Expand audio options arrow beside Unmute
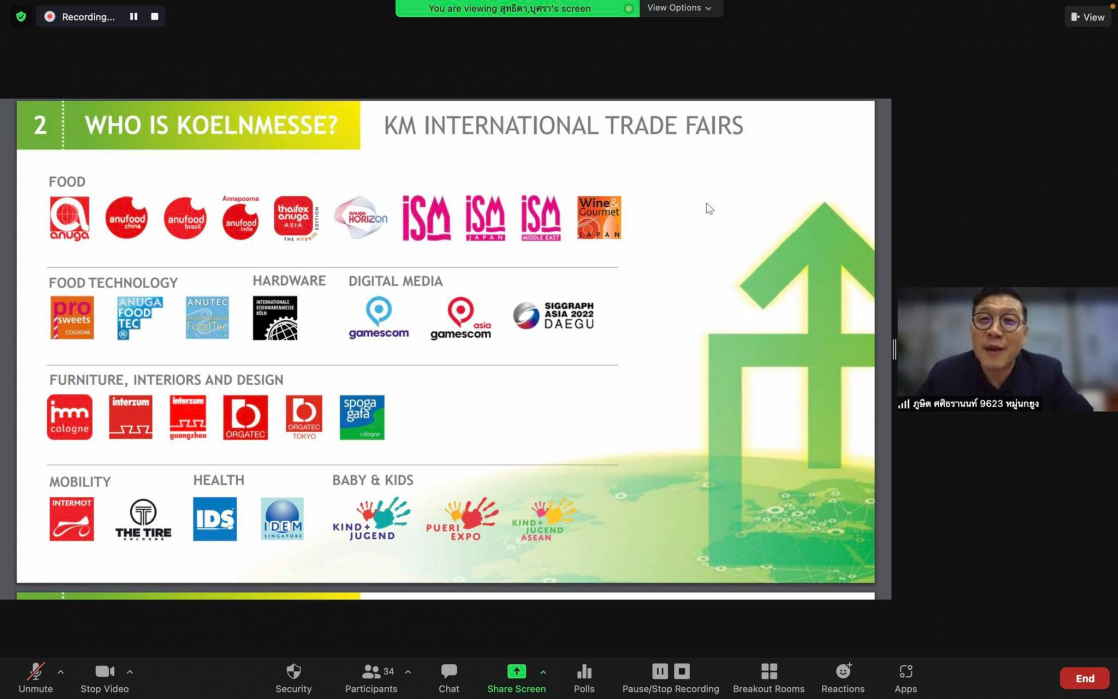The height and width of the screenshot is (699, 1118). click(x=60, y=672)
